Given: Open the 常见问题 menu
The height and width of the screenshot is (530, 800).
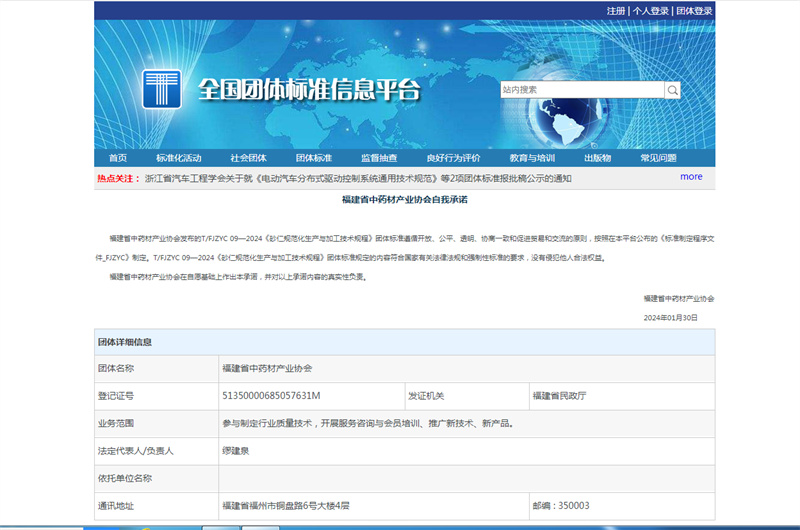Looking at the screenshot, I should click(x=658, y=158).
